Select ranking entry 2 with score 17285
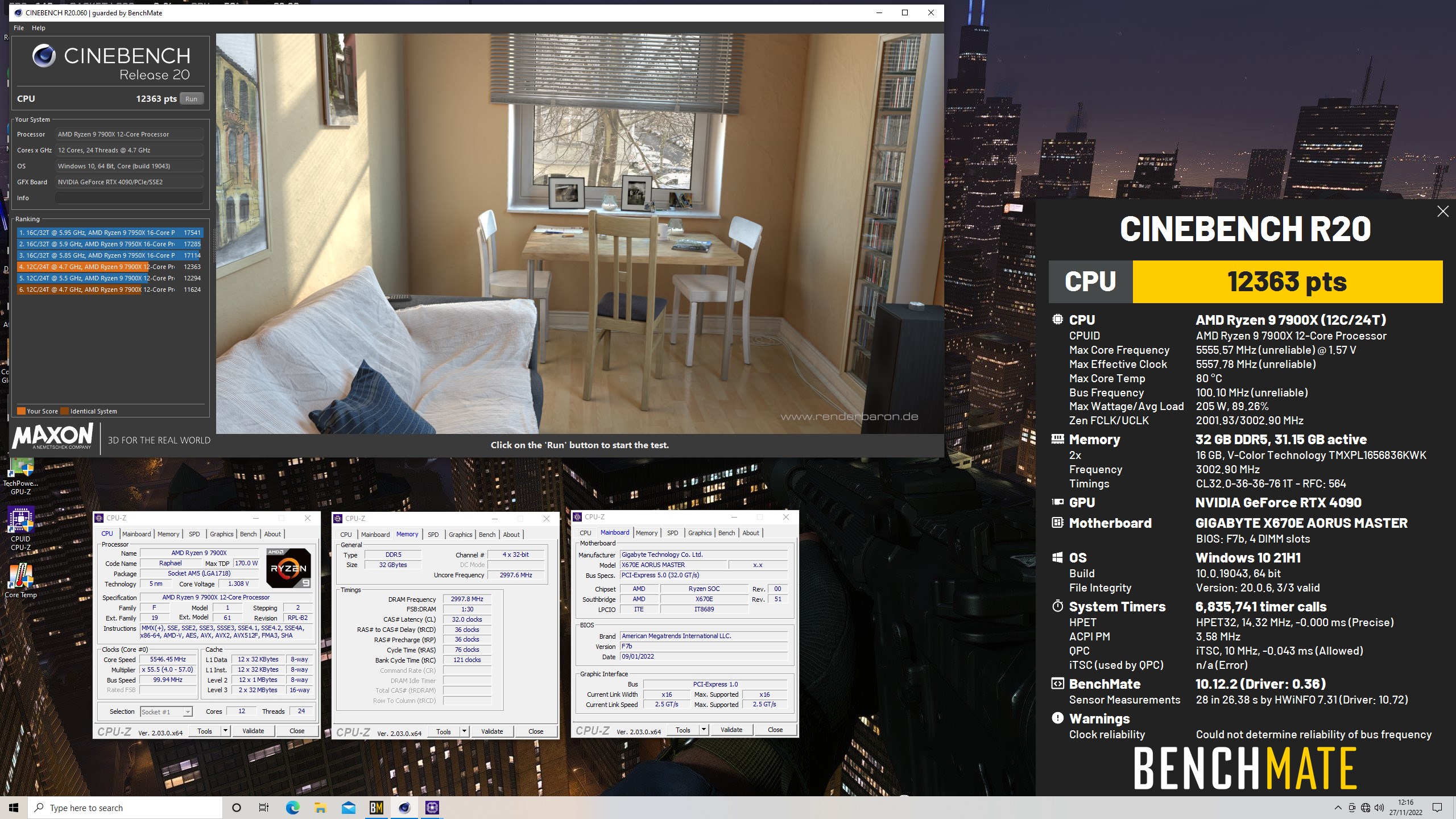This screenshot has width=1456, height=819. tap(110, 244)
